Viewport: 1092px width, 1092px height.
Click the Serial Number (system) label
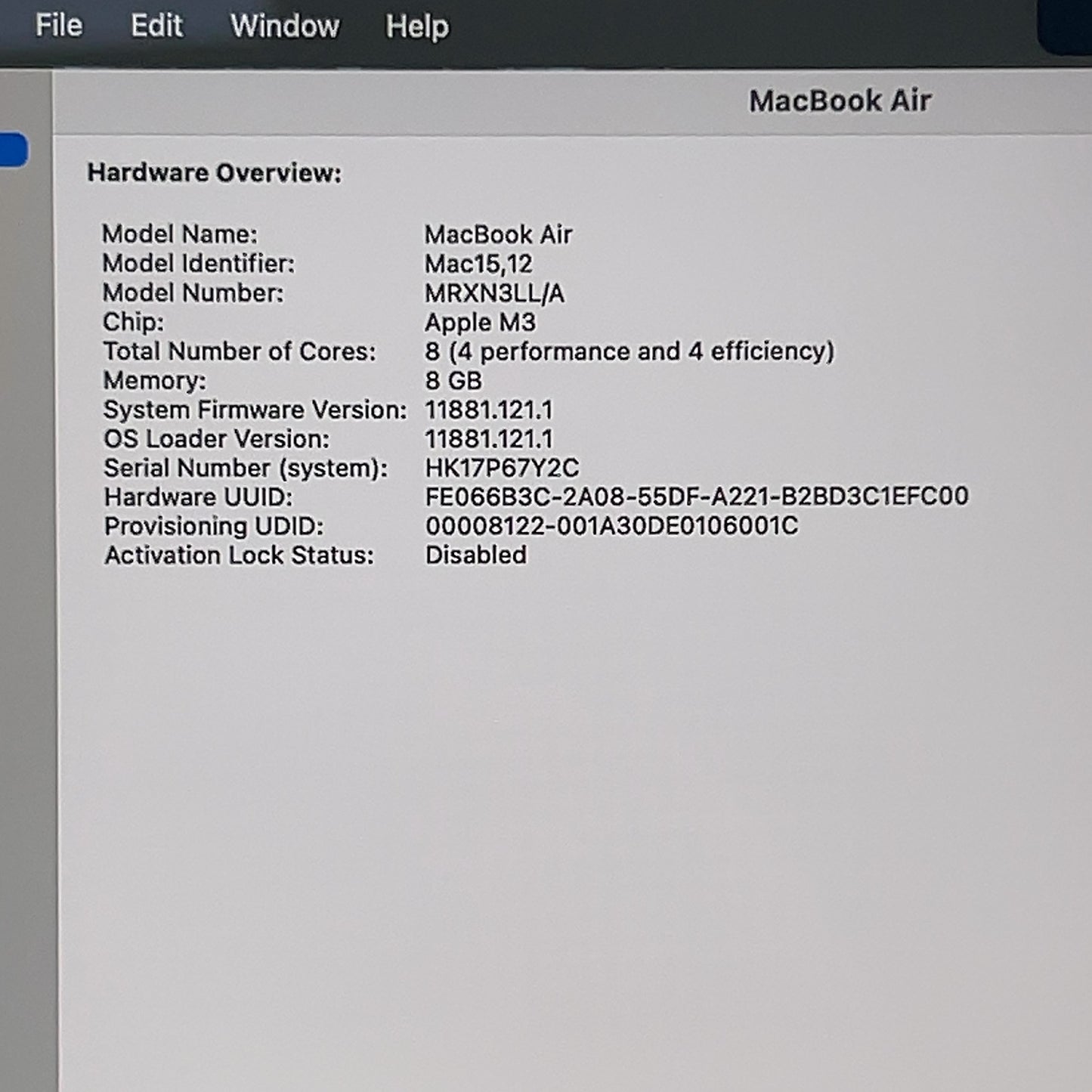[246, 469]
